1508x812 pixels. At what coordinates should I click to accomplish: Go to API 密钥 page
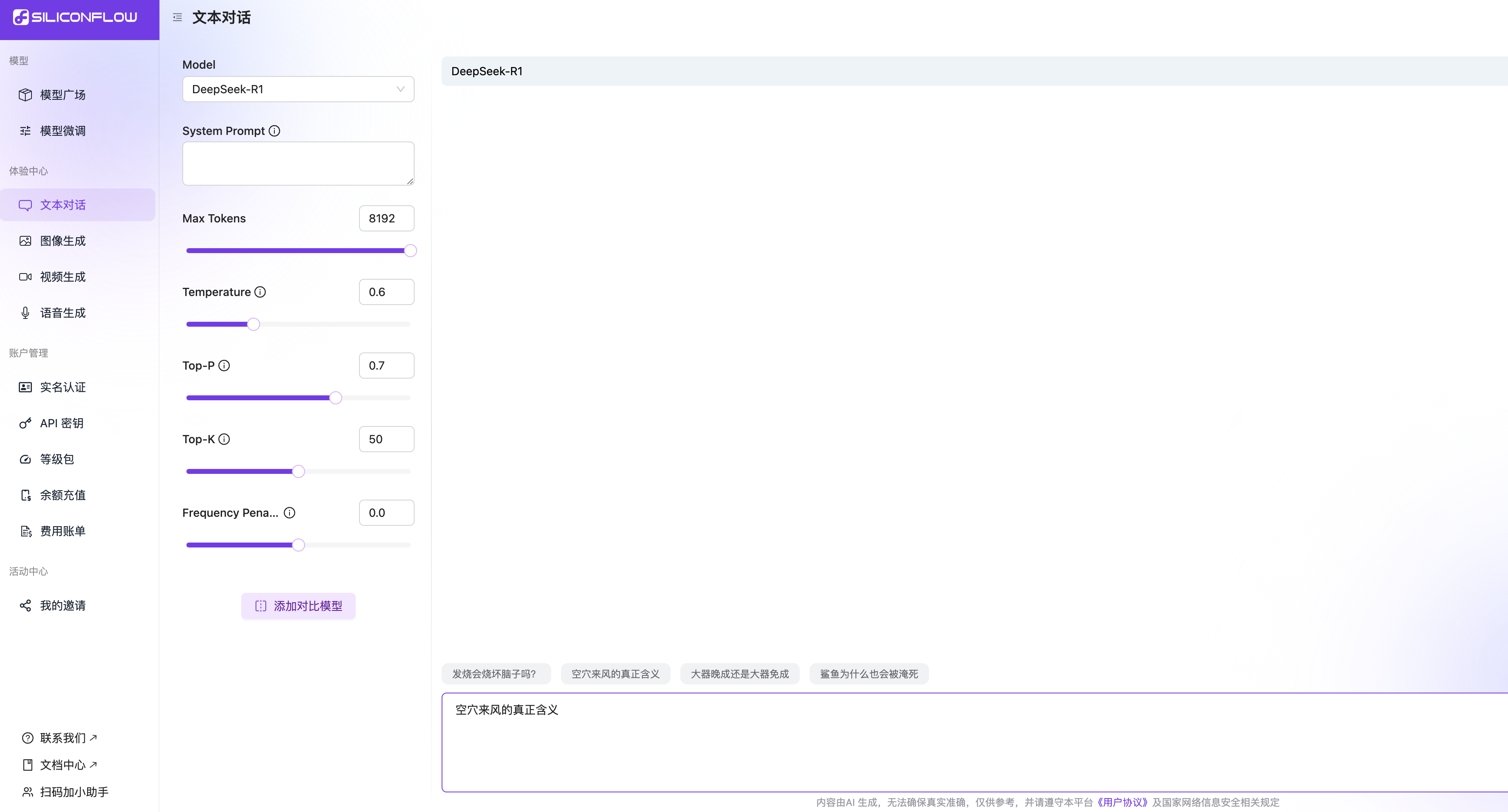click(x=61, y=423)
